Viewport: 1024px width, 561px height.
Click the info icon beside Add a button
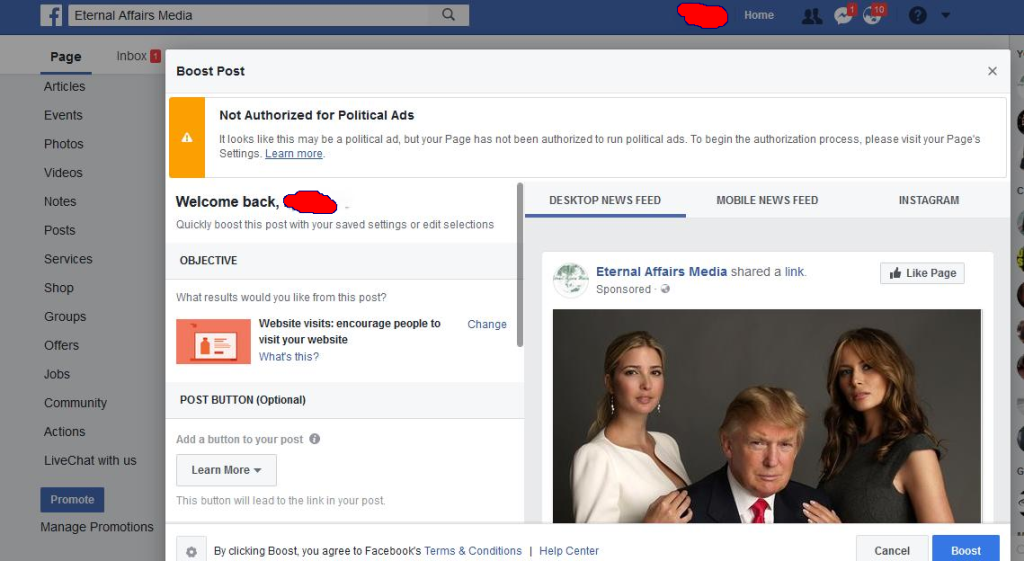[x=314, y=439]
